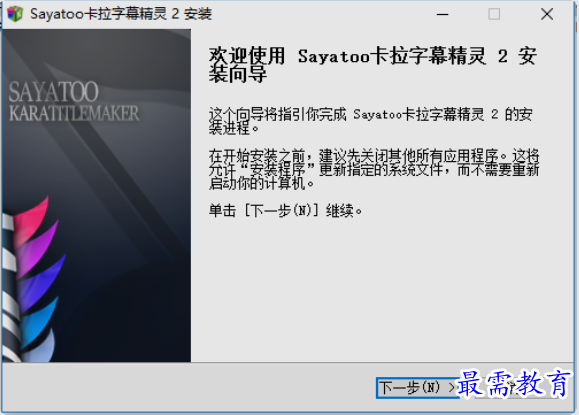Click the window title Sayatoo卡拉字幕精灵 2 安装

click(121, 14)
